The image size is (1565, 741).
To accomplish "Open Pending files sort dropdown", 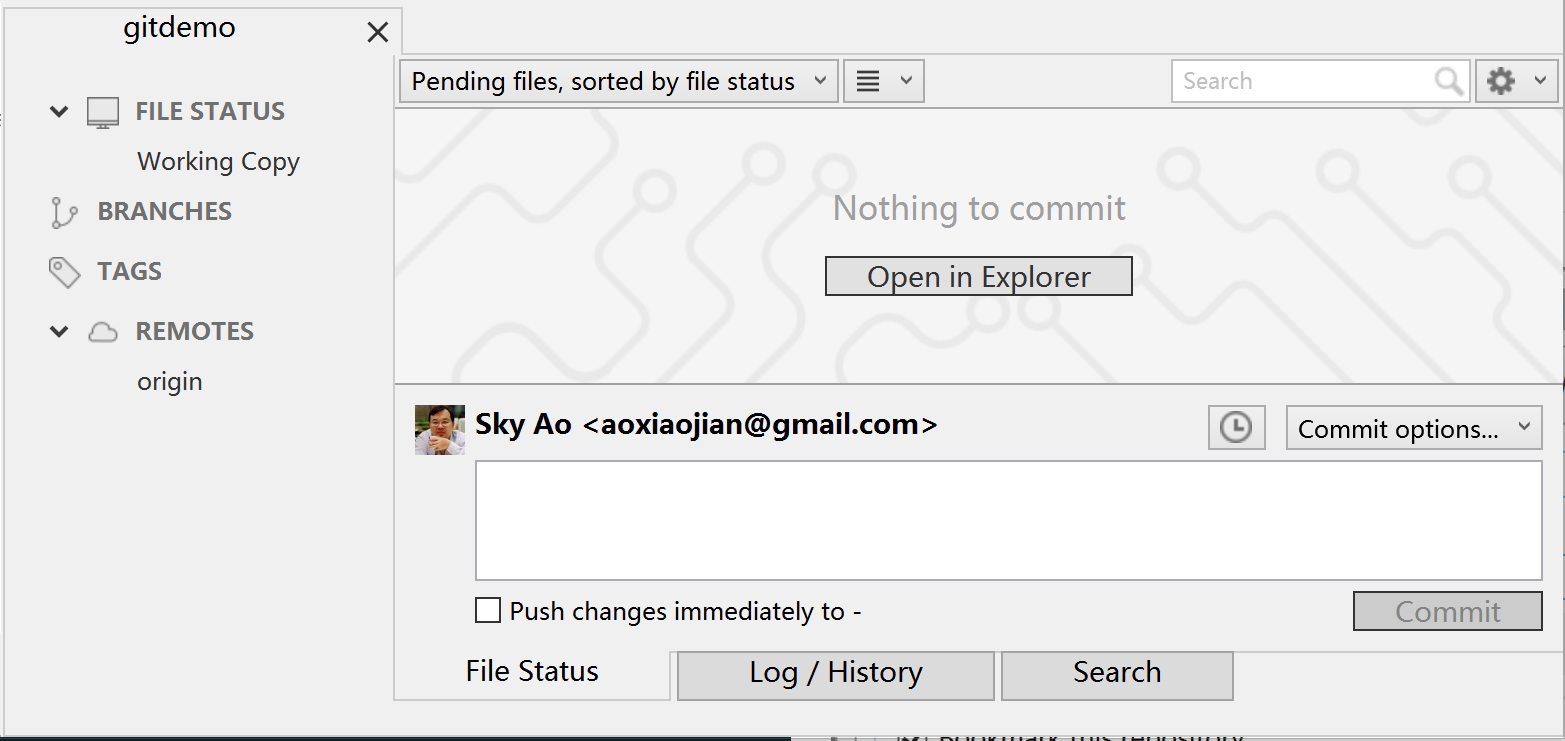I will click(x=618, y=81).
